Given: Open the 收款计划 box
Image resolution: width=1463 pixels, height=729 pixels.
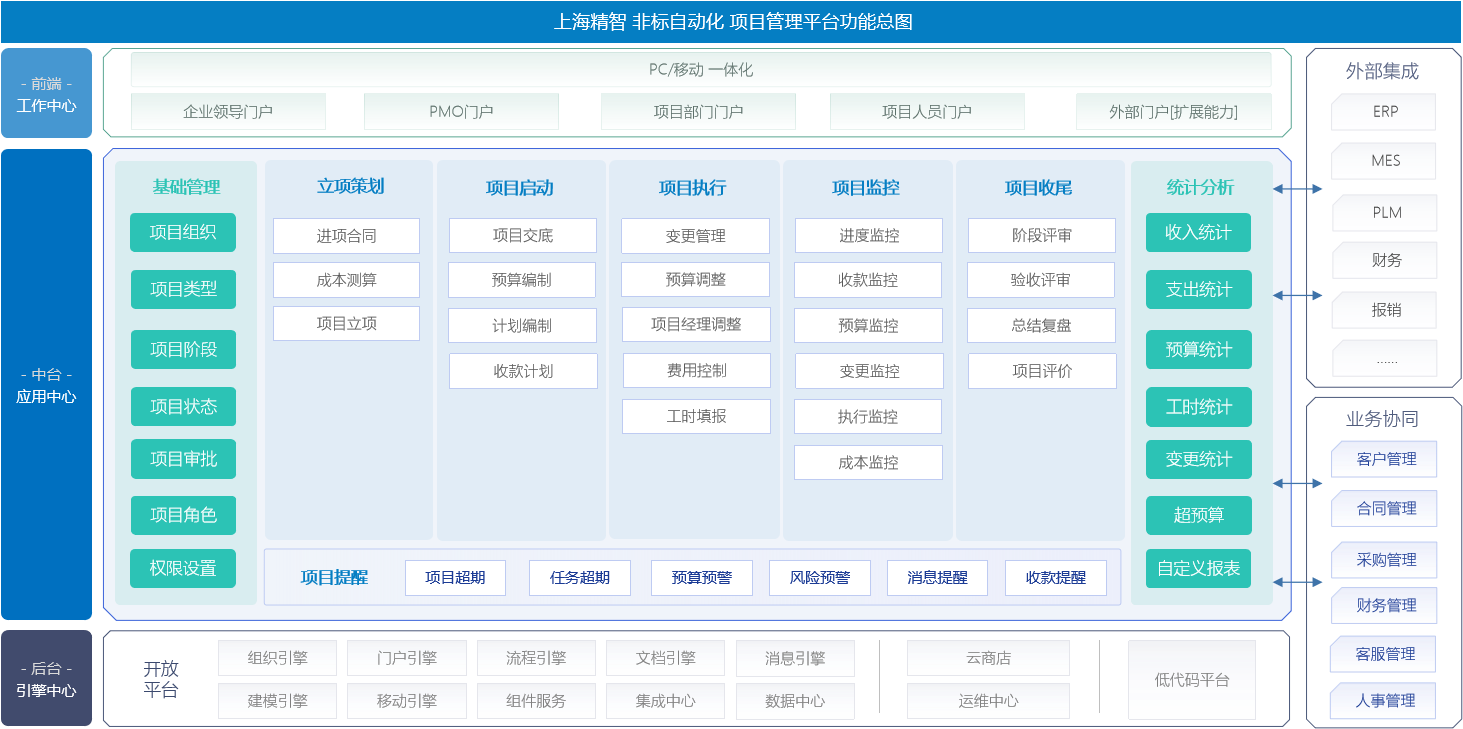Looking at the screenshot, I should [523, 371].
